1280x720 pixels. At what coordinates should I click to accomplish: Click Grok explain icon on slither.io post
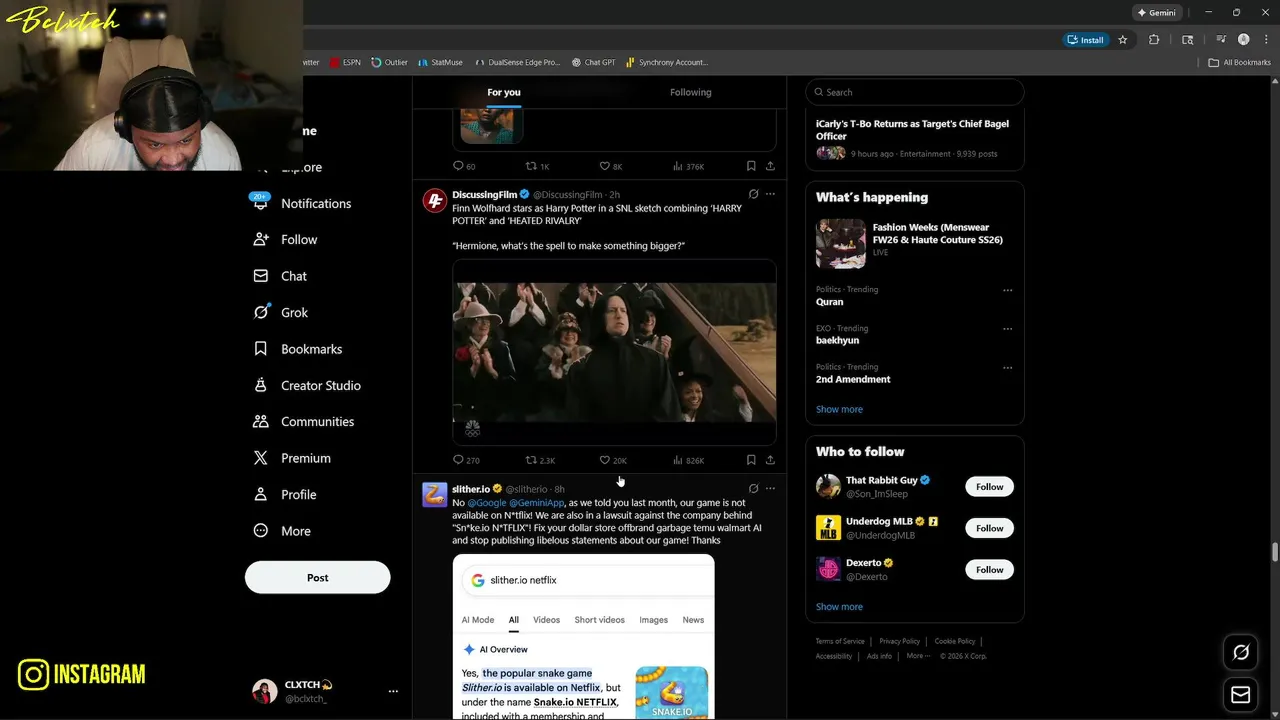coord(753,489)
